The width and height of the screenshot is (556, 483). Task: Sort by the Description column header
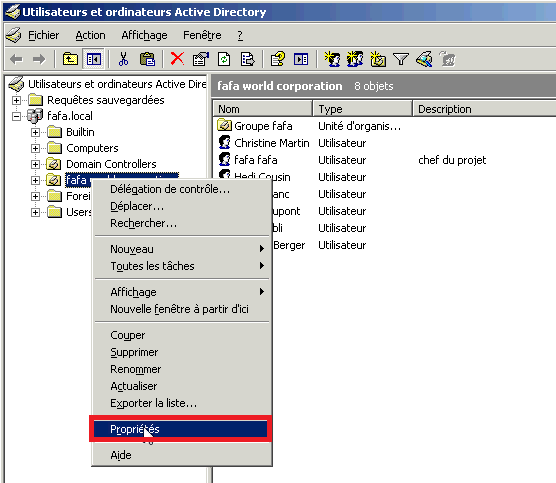point(485,109)
